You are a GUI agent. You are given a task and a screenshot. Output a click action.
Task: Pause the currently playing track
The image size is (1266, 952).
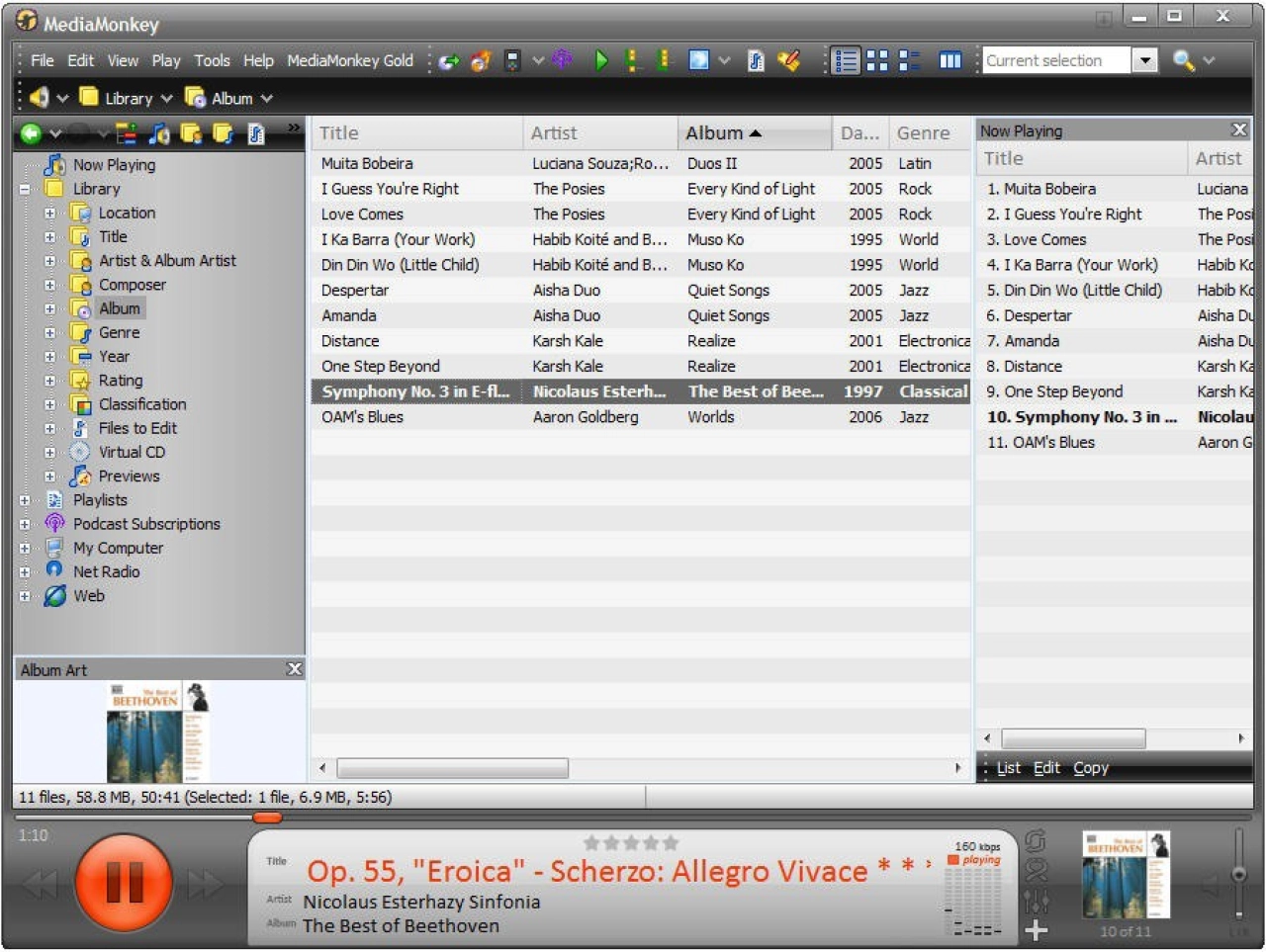[125, 882]
